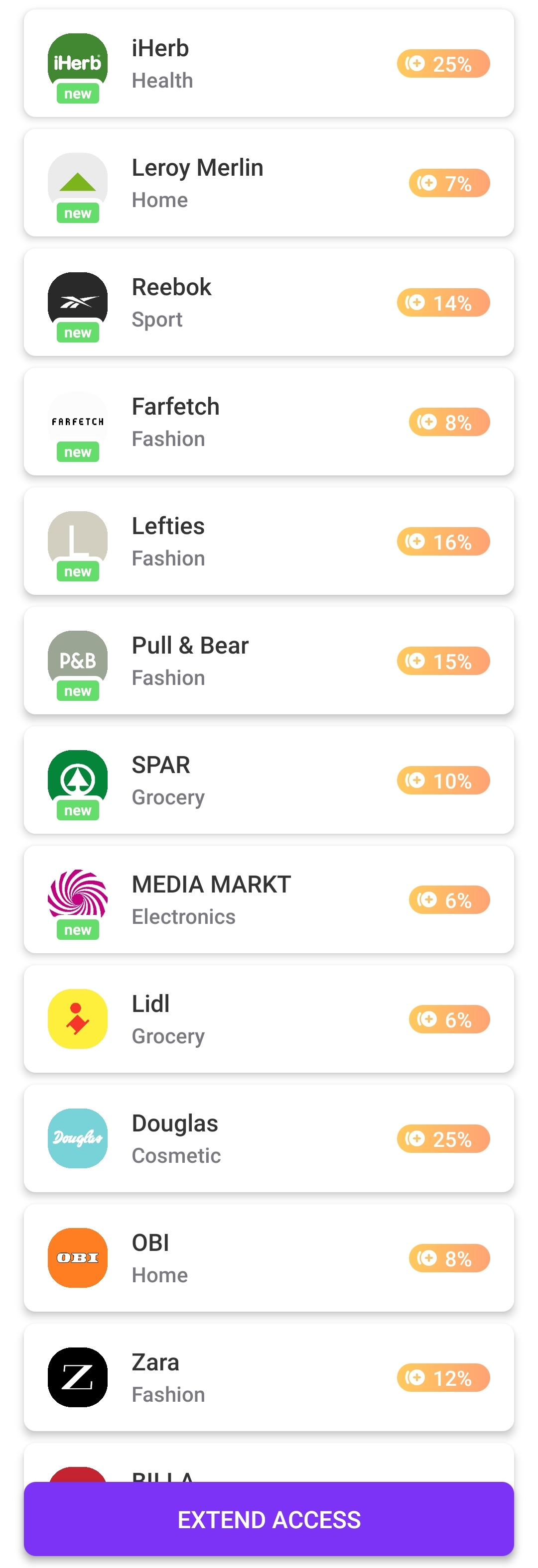This screenshot has width=538, height=1568.
Task: Tap the SPAR green tree logo
Action: 77,780
